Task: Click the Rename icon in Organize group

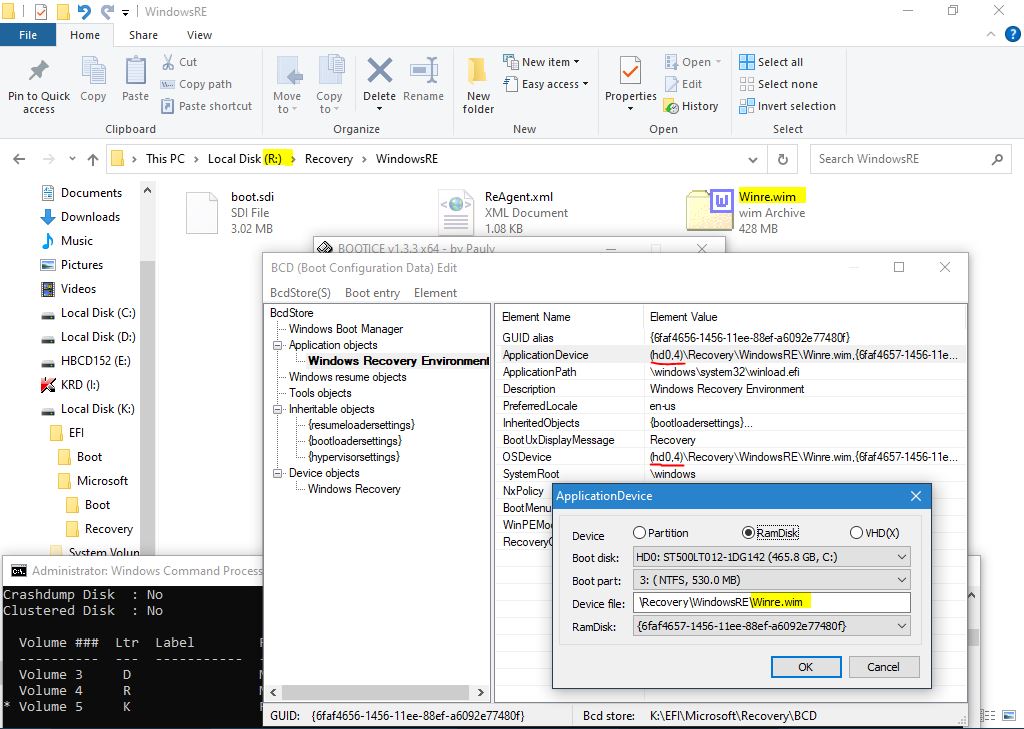Action: pyautogui.click(x=423, y=73)
